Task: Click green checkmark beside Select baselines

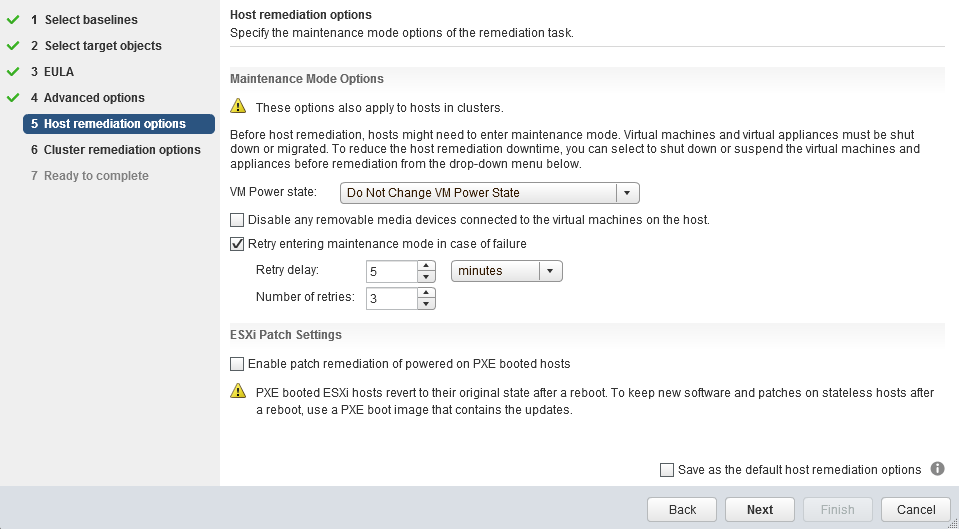Action: pyautogui.click(x=13, y=20)
